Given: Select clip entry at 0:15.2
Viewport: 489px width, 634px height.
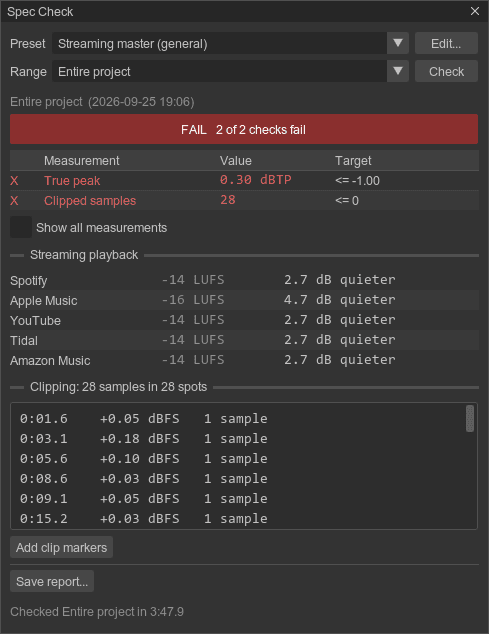Looking at the screenshot, I should (239, 518).
